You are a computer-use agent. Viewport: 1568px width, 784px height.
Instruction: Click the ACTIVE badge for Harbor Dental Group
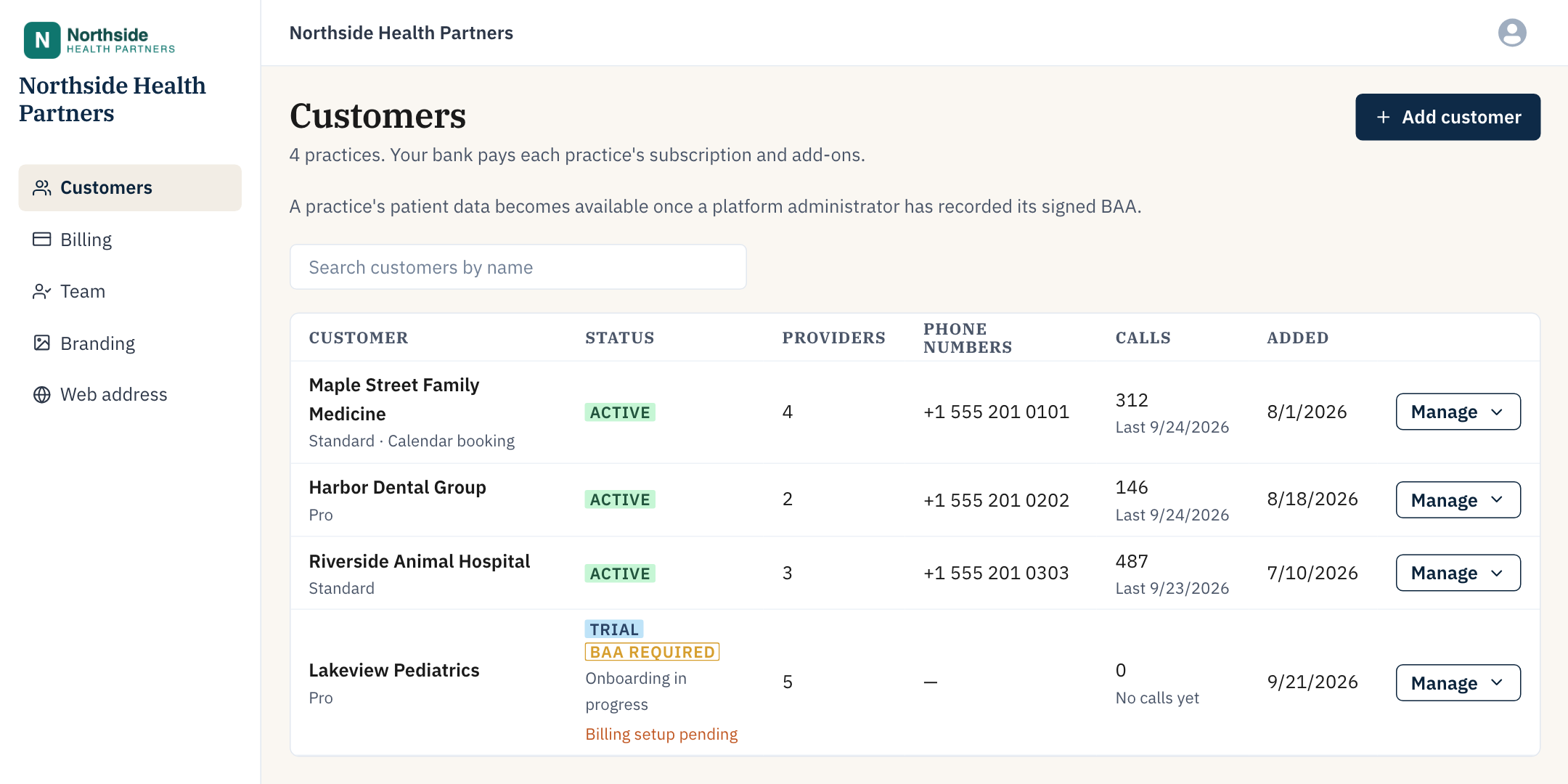pos(620,499)
